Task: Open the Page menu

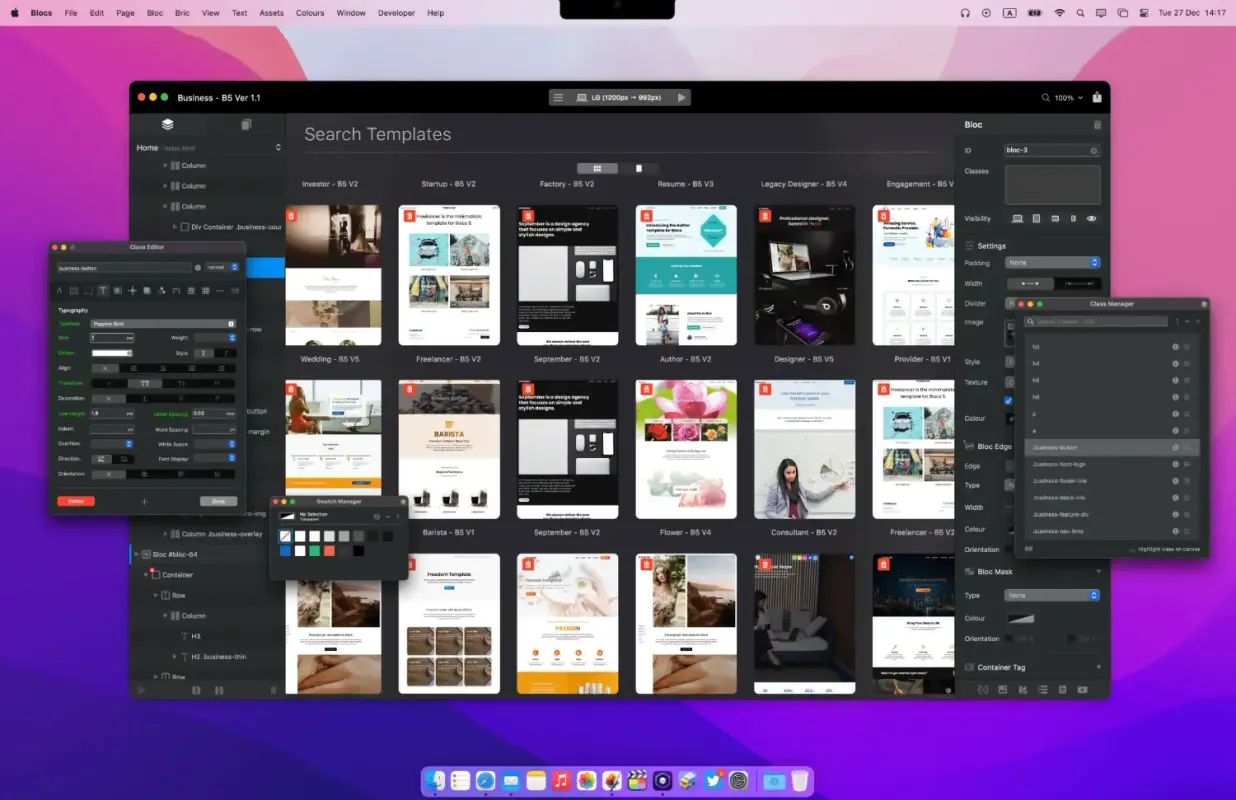Action: 125,13
